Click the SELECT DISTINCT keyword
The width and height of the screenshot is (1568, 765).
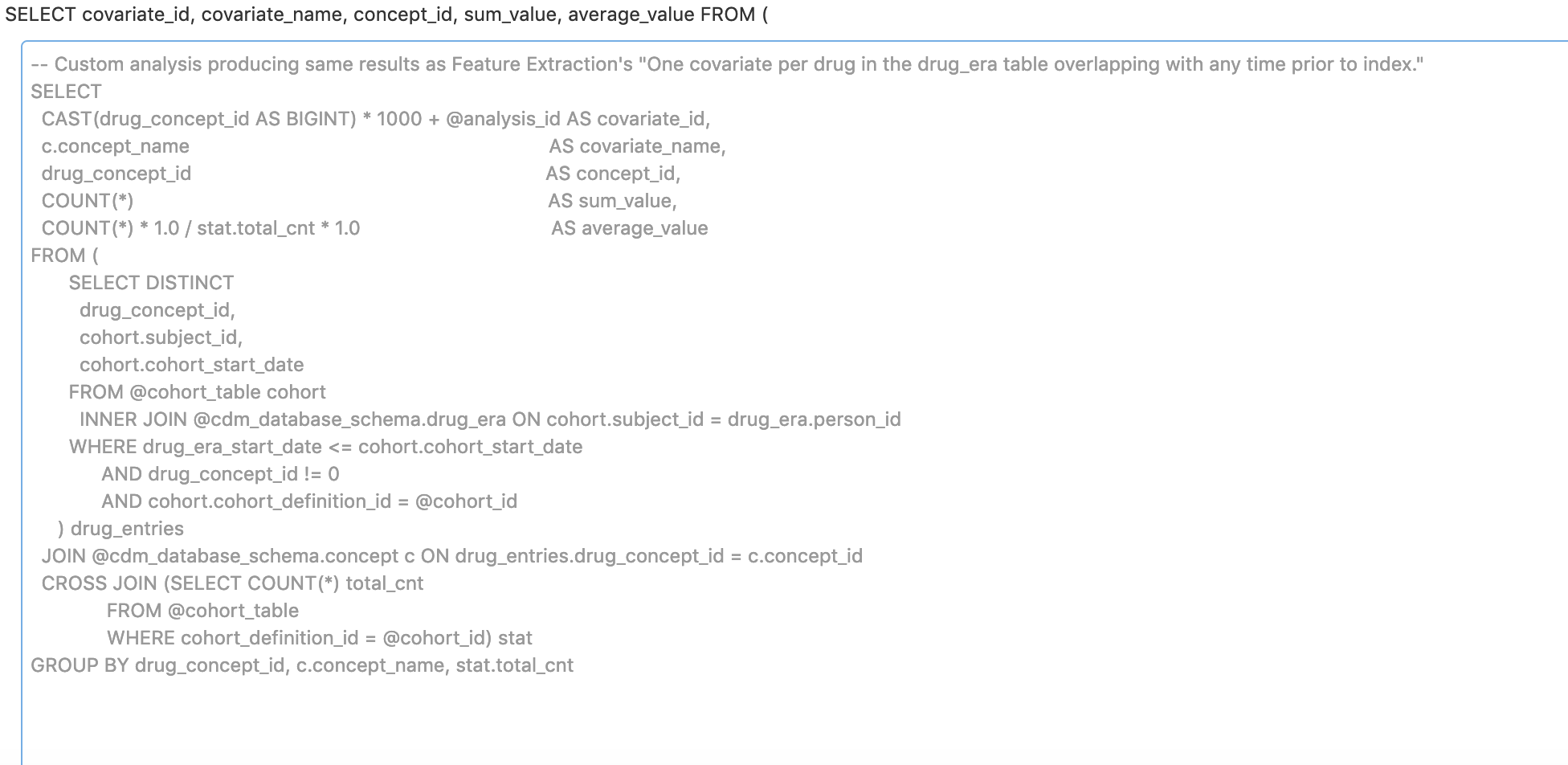click(x=151, y=283)
